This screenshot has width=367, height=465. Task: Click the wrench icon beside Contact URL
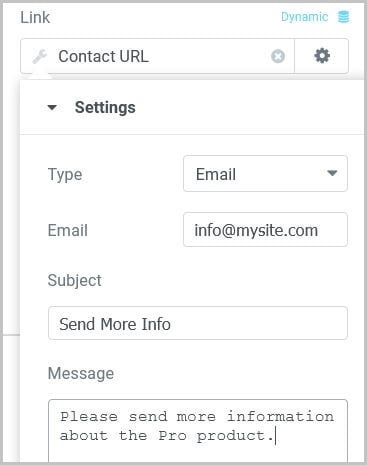[x=39, y=56]
